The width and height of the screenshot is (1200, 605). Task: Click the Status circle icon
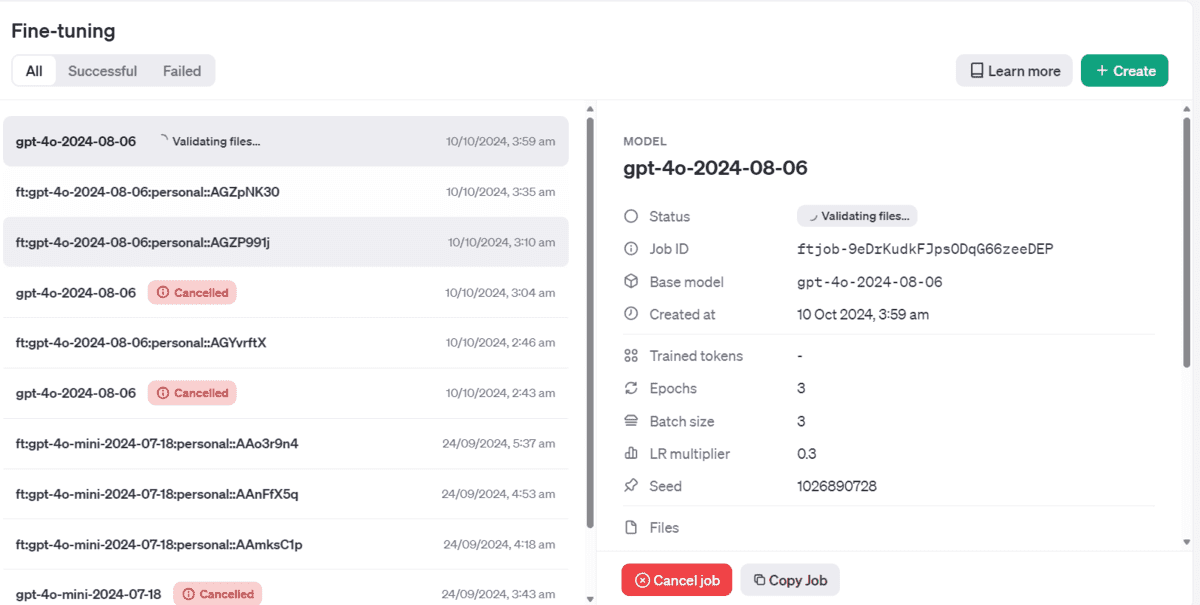tap(630, 216)
